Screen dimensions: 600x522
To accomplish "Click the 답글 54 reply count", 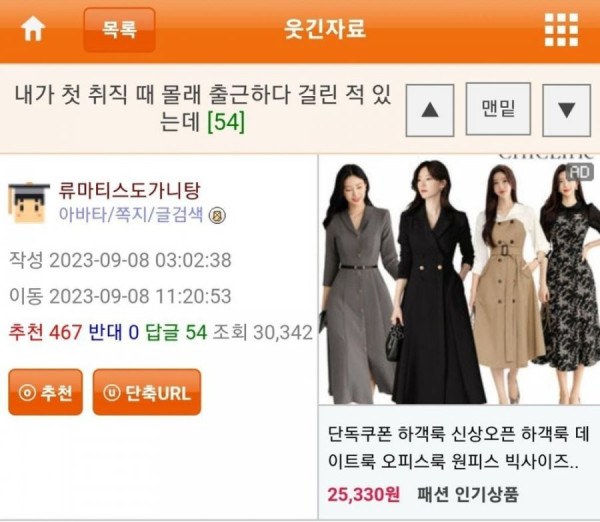I will pos(176,332).
